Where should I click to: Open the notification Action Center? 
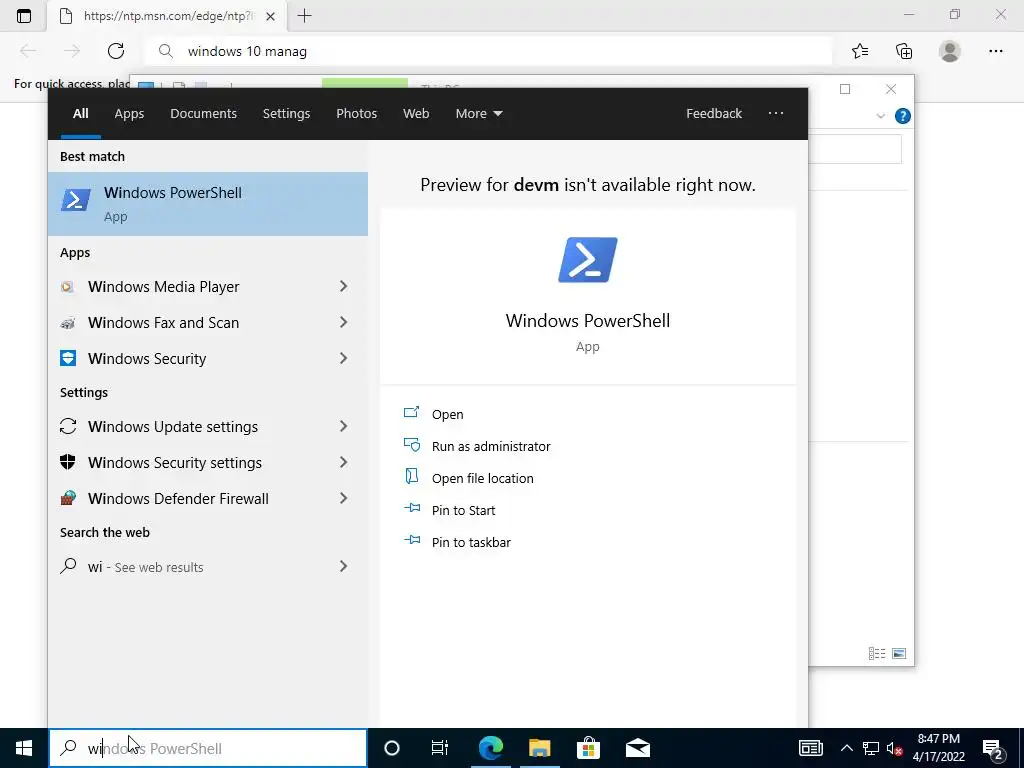point(993,748)
